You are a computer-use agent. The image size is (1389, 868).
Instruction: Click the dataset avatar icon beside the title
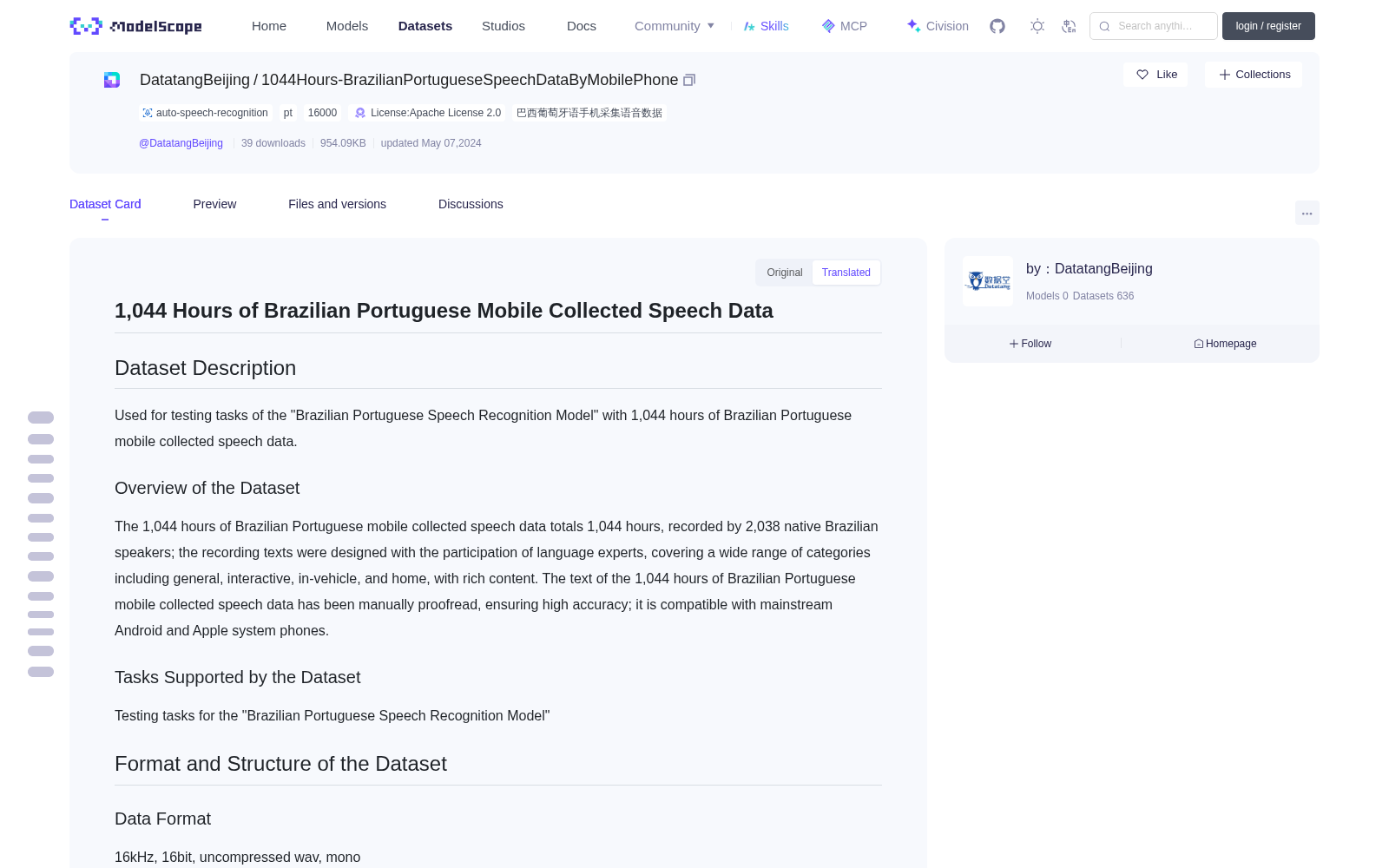point(112,80)
